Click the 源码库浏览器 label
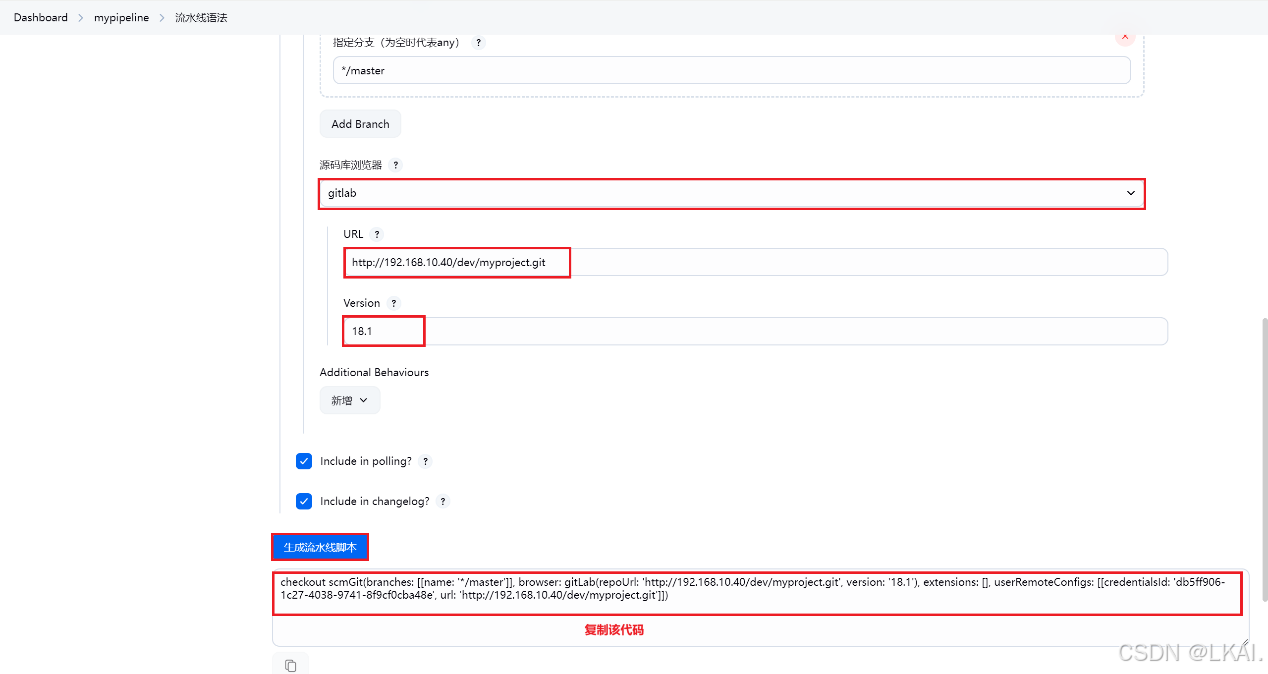Viewport: 1268px width, 674px height. [x=351, y=165]
